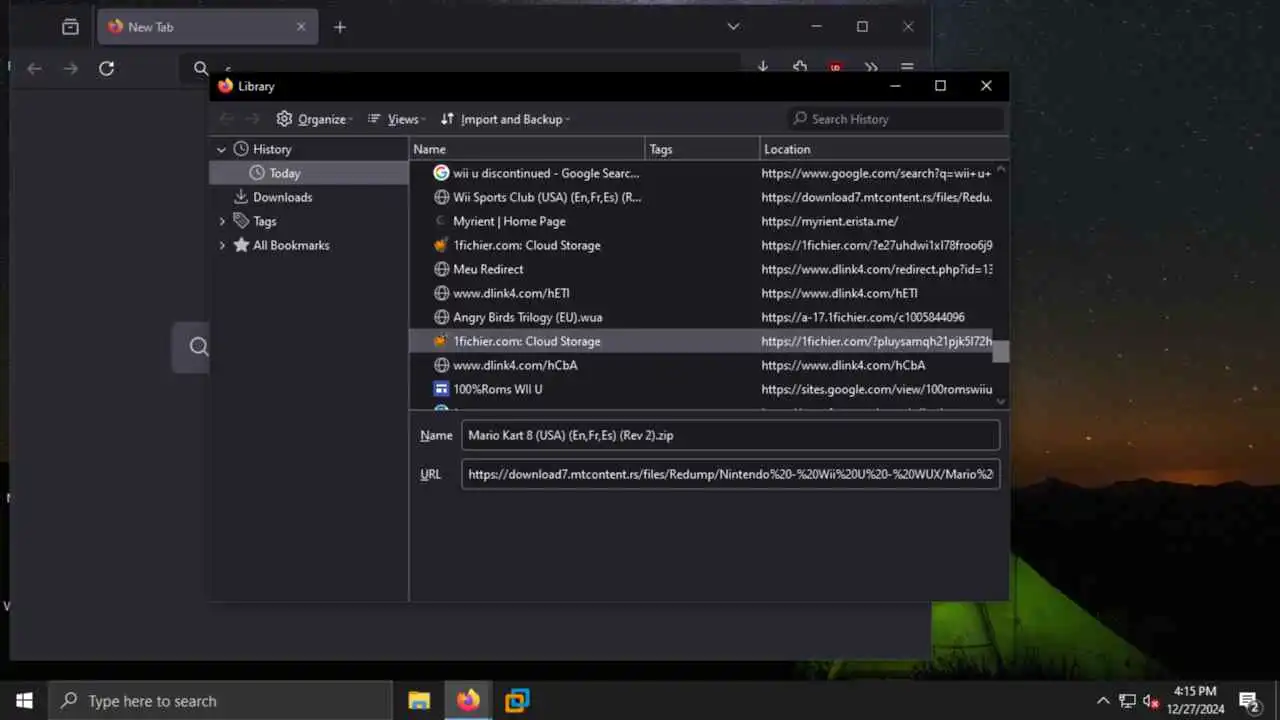Click the a-17.1fichier.com location cell
The width and height of the screenshot is (1280, 720).
862,317
